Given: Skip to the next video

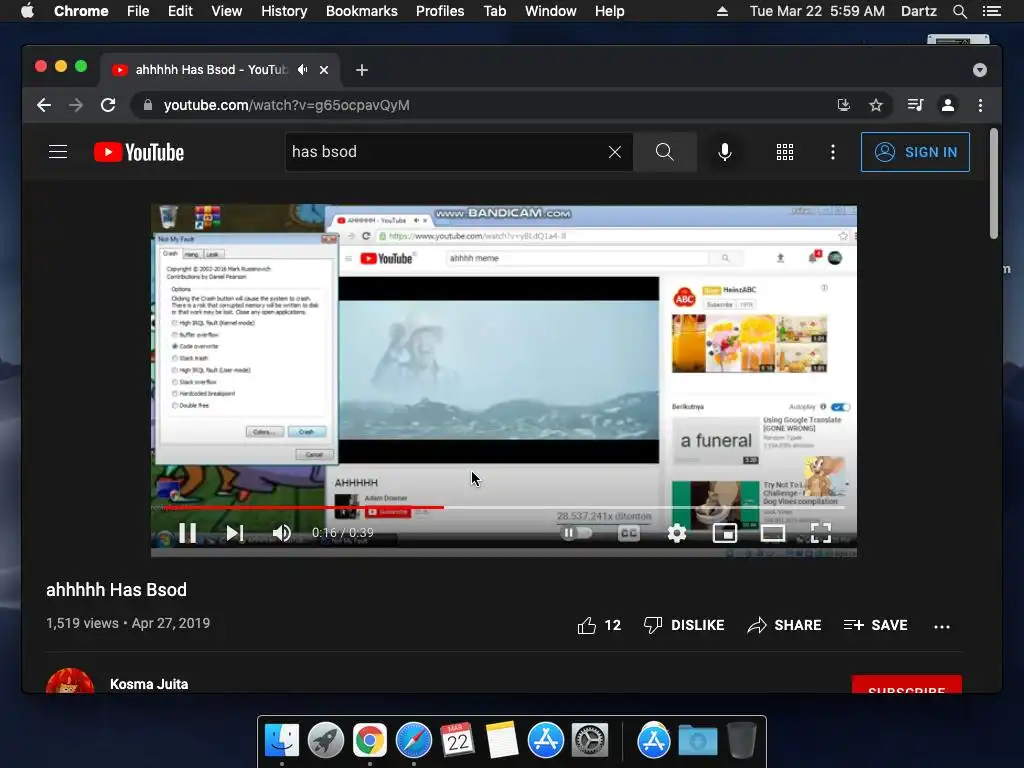Looking at the screenshot, I should click(x=234, y=533).
